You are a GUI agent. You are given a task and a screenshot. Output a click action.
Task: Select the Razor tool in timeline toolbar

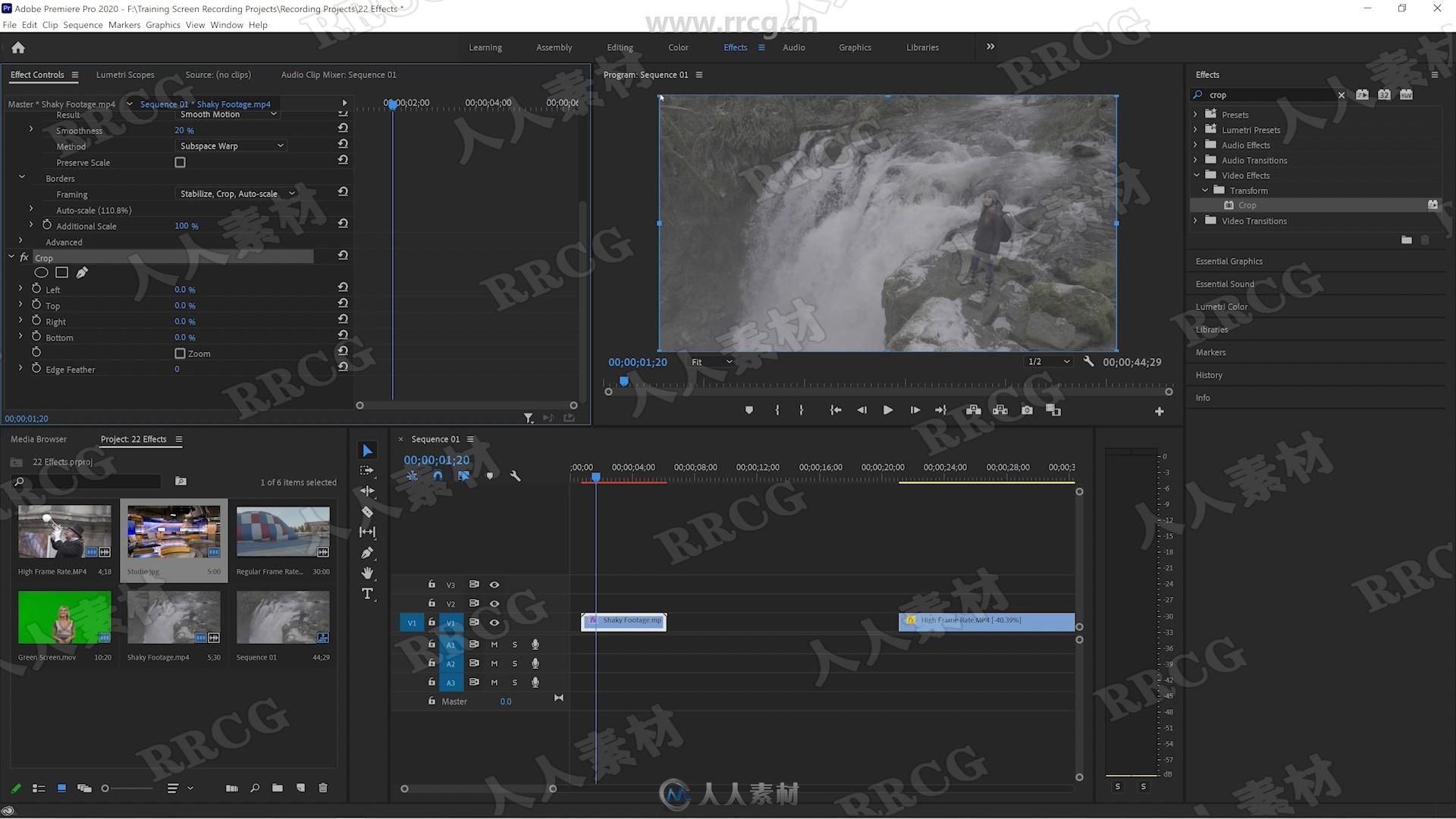point(367,511)
